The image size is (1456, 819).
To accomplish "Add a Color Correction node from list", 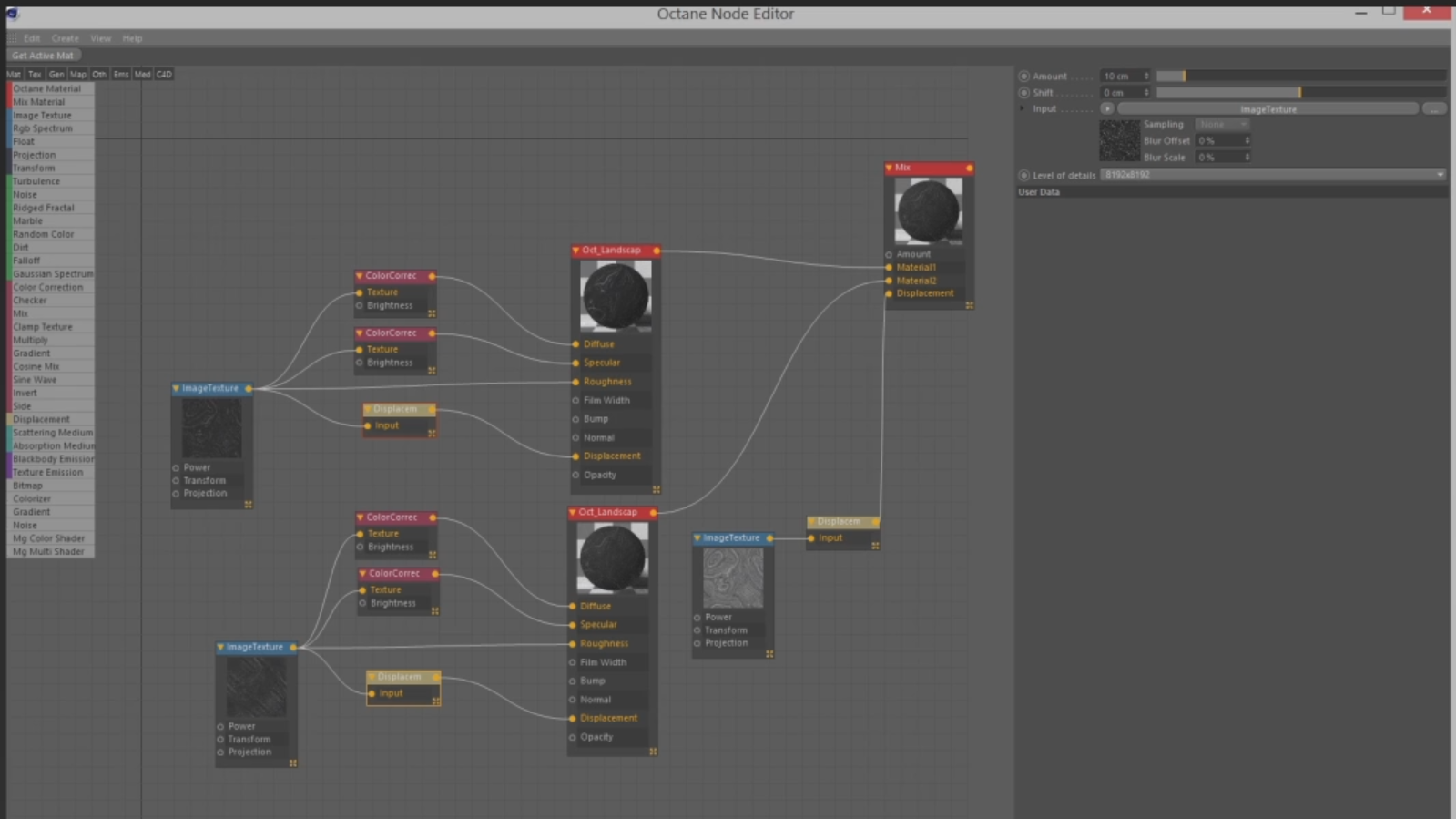I will (50, 287).
